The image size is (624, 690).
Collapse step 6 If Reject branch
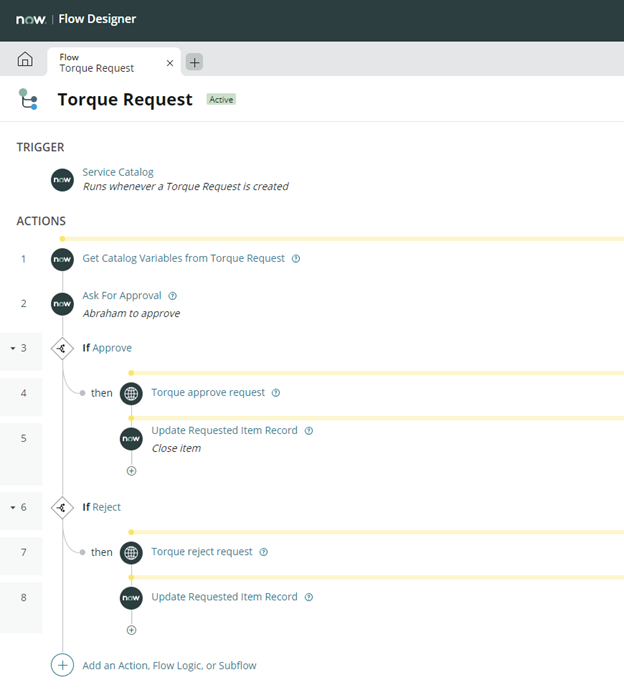[13, 508]
